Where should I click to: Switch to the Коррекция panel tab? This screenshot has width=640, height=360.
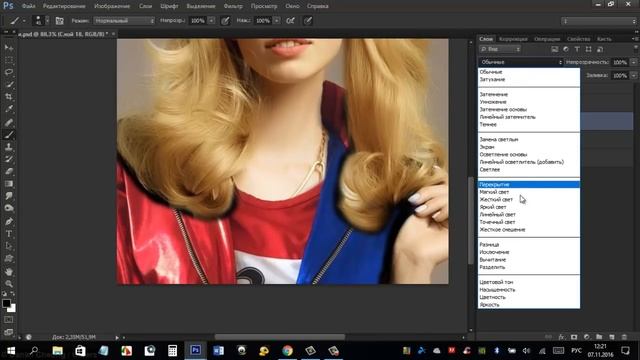[513, 39]
